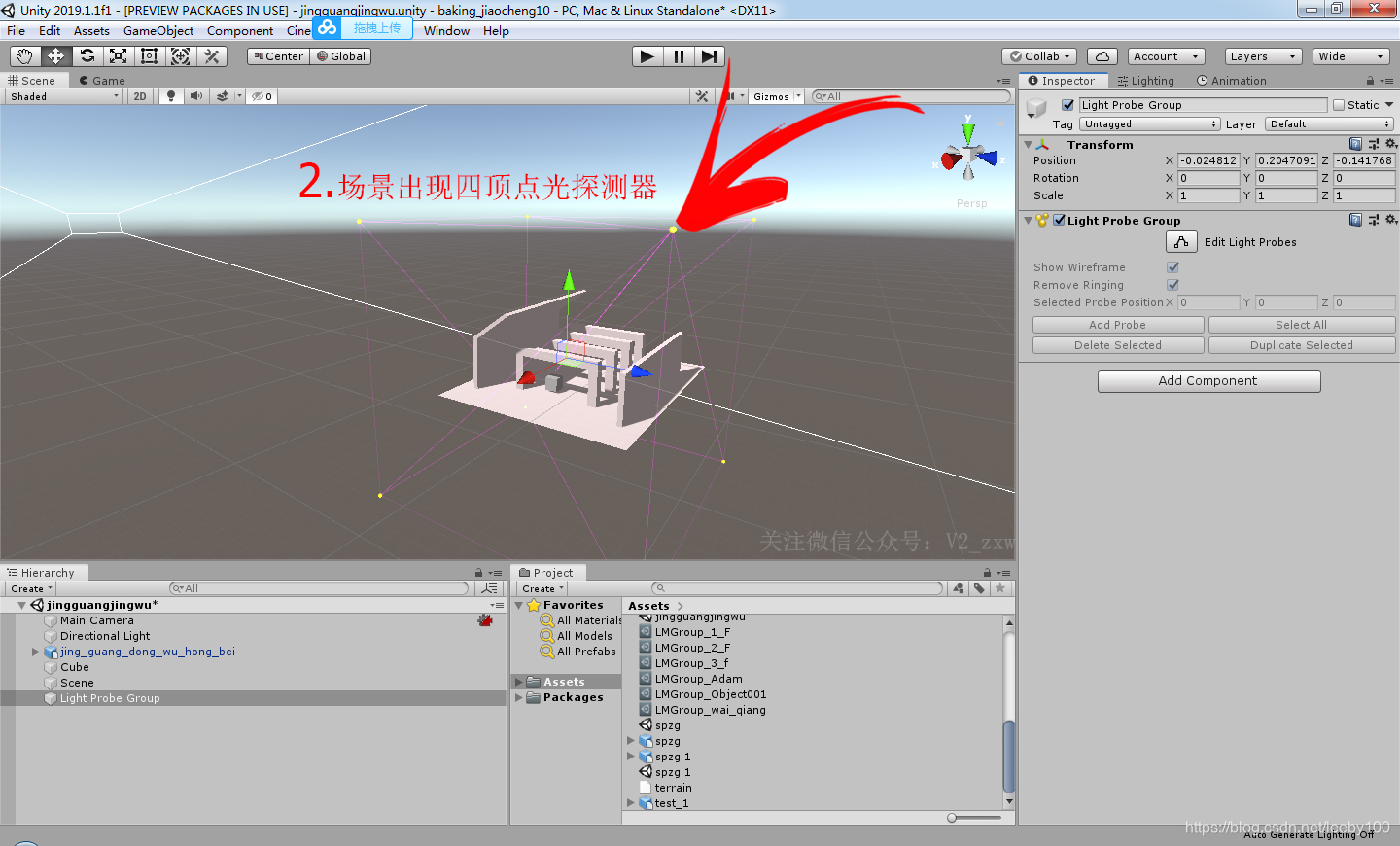Screen dimensions: 1400x846
Task: Toggle scene effects image icon
Action: [x=223, y=96]
